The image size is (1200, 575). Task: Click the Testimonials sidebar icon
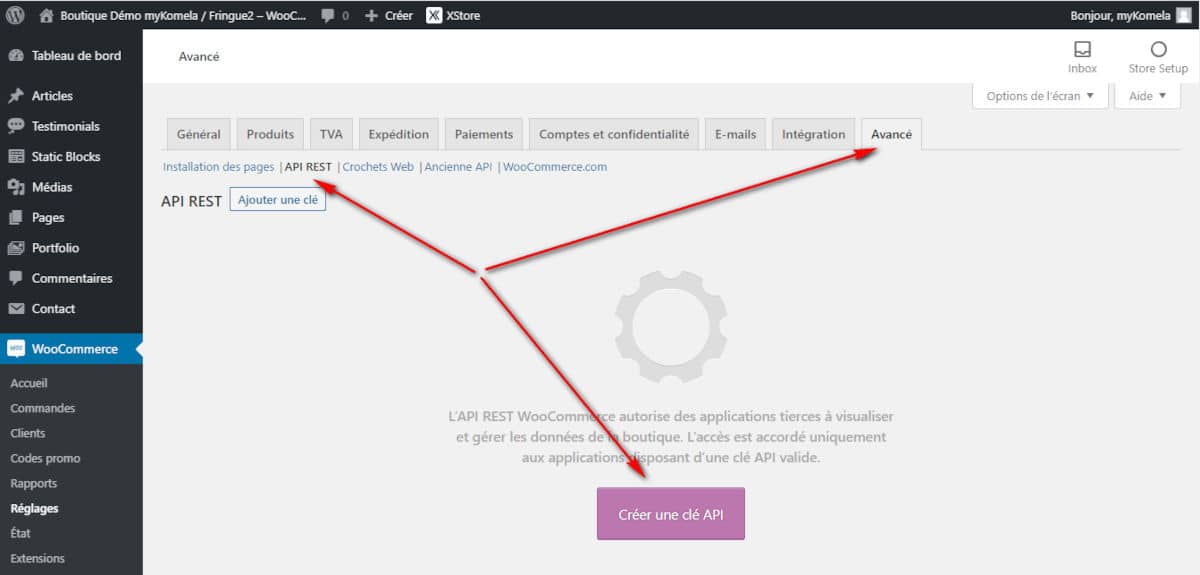tap(15, 126)
